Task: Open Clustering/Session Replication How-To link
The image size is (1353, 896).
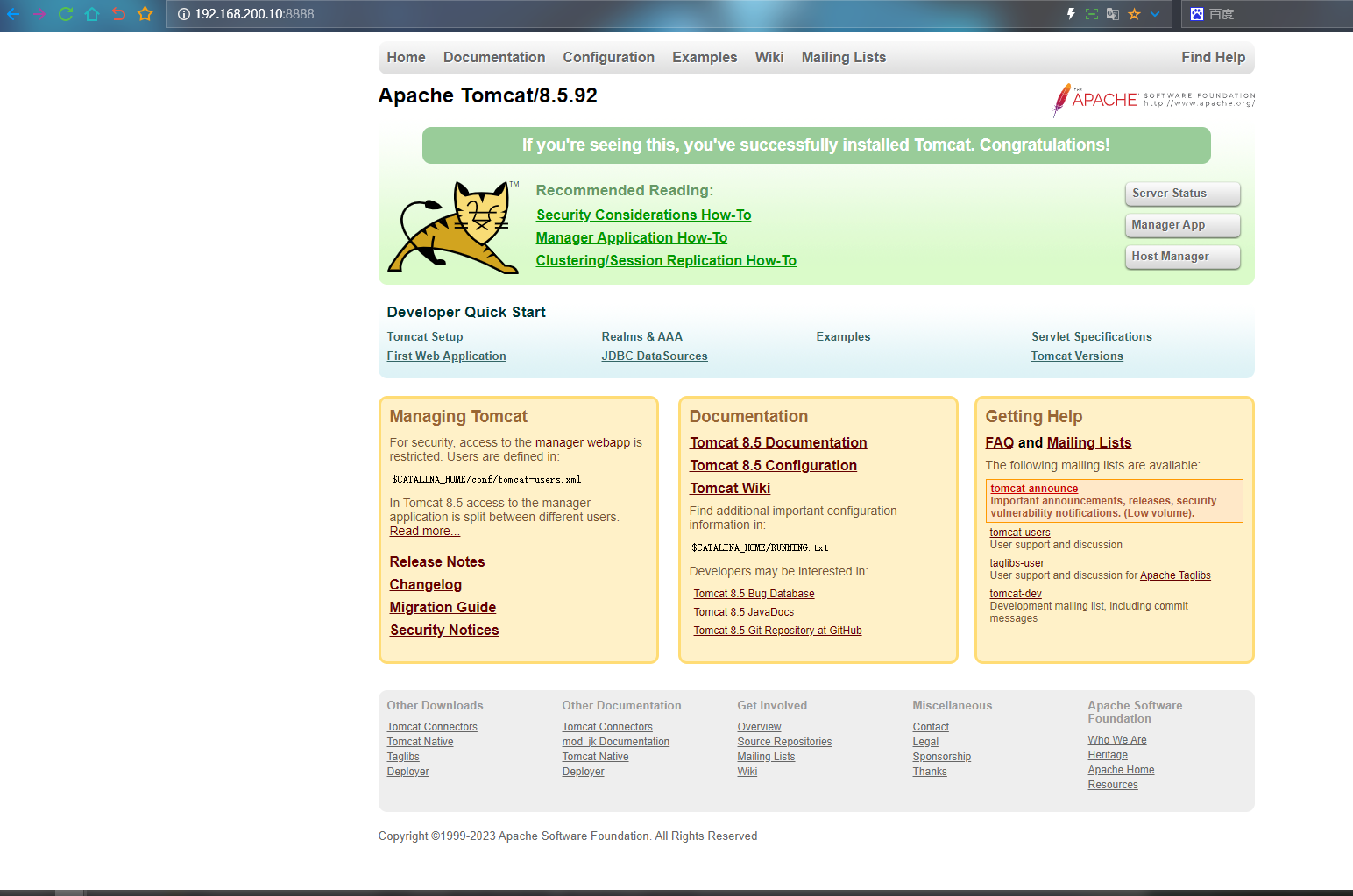Action: click(x=666, y=261)
